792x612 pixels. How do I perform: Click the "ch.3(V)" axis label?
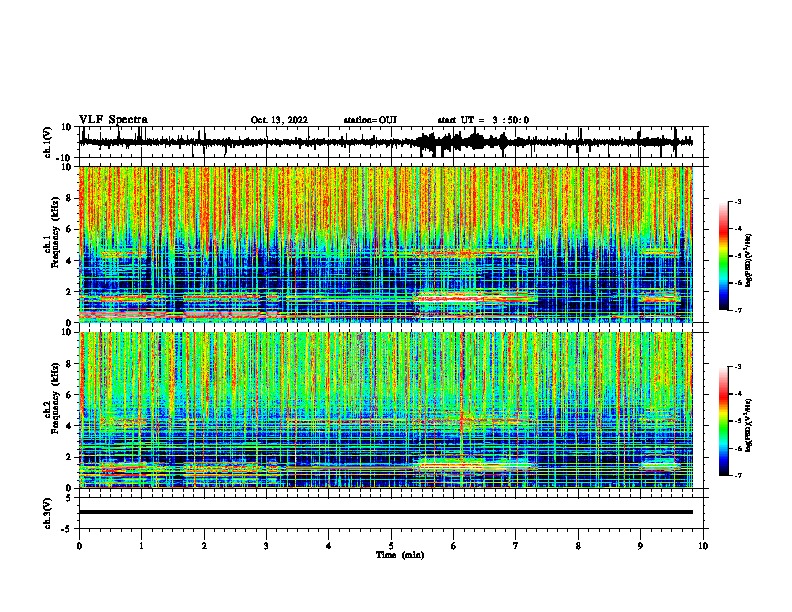coord(48,513)
